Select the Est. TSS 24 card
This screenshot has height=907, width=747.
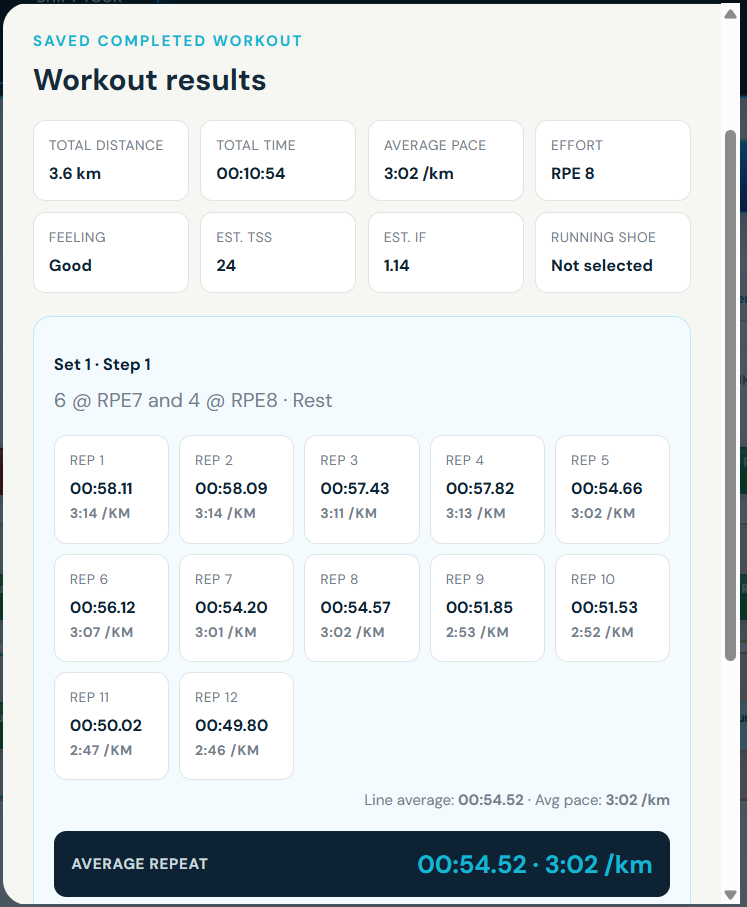pos(278,252)
